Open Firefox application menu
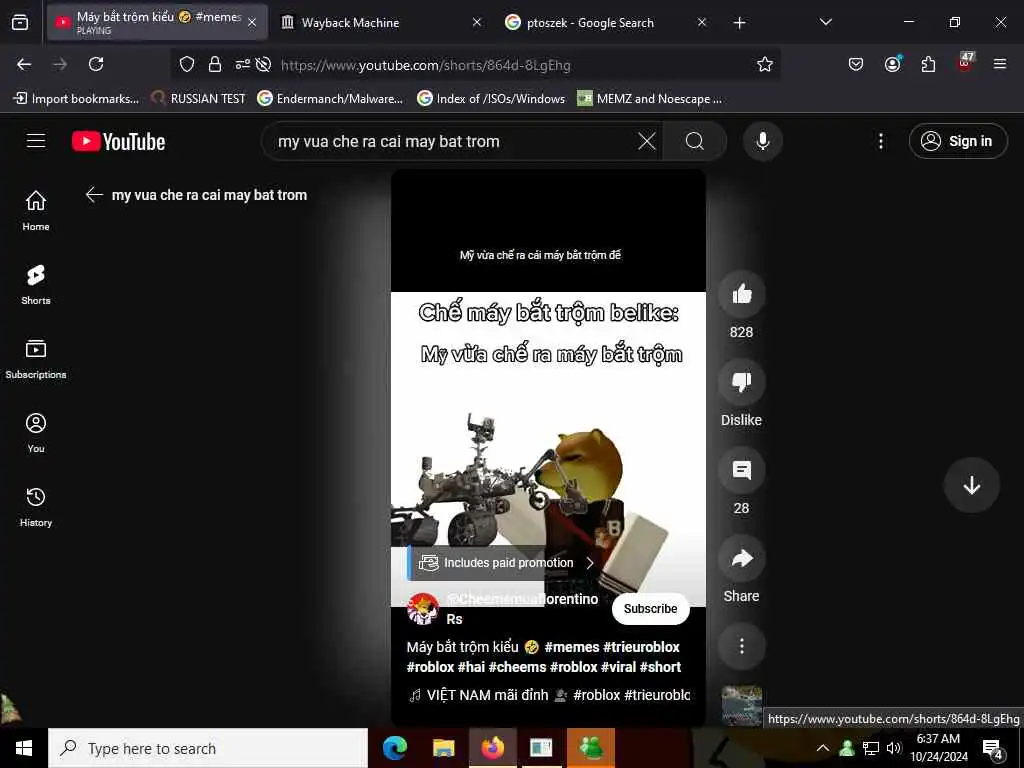This screenshot has width=1024, height=768. [x=1000, y=64]
